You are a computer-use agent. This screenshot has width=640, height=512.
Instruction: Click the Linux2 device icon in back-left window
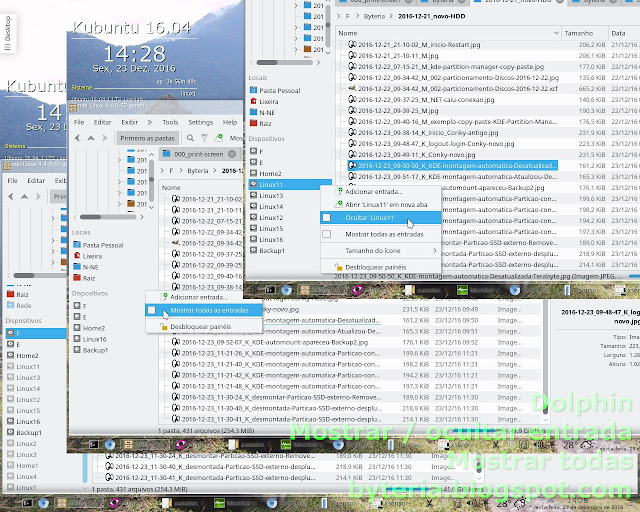coord(11,443)
